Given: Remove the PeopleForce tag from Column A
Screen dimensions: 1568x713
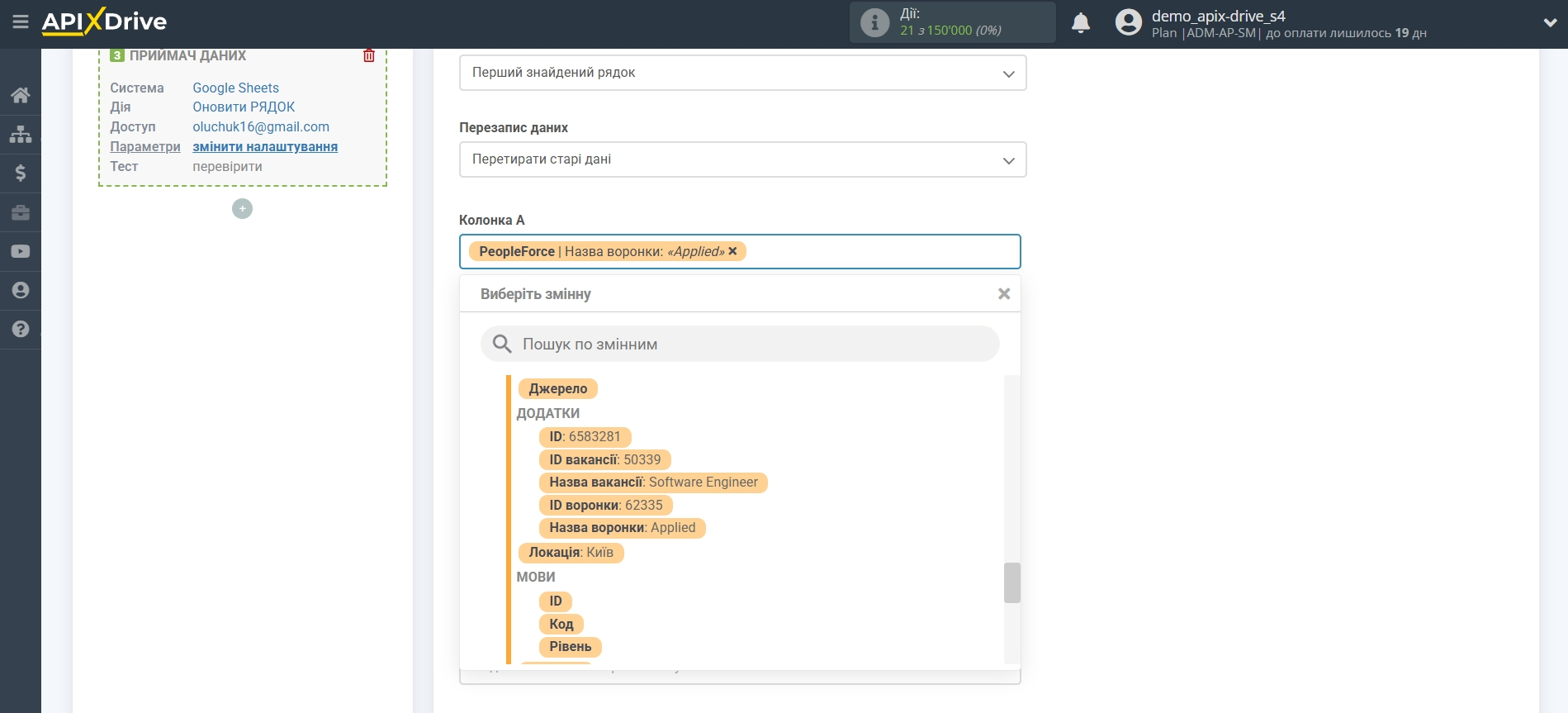Looking at the screenshot, I should pyautogui.click(x=732, y=251).
